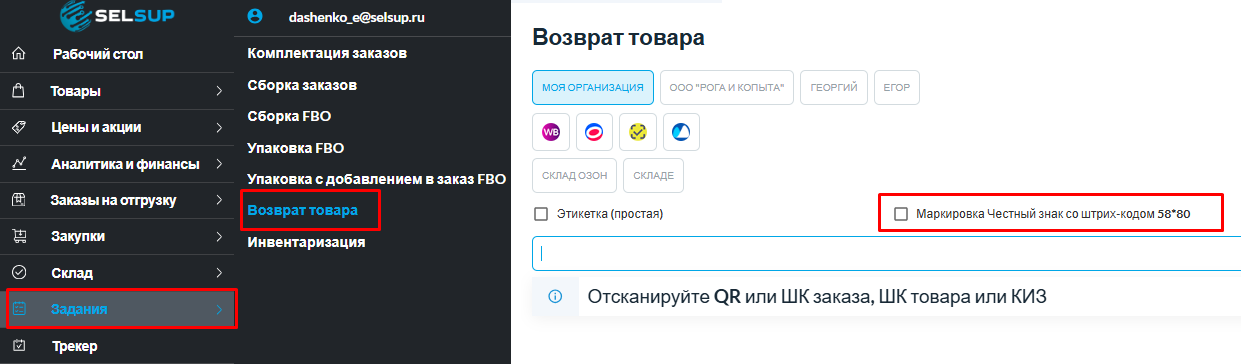The width and height of the screenshot is (1242, 364).
Task: Click the chart icon beside Аналитика и финансы
Action: (x=18, y=163)
